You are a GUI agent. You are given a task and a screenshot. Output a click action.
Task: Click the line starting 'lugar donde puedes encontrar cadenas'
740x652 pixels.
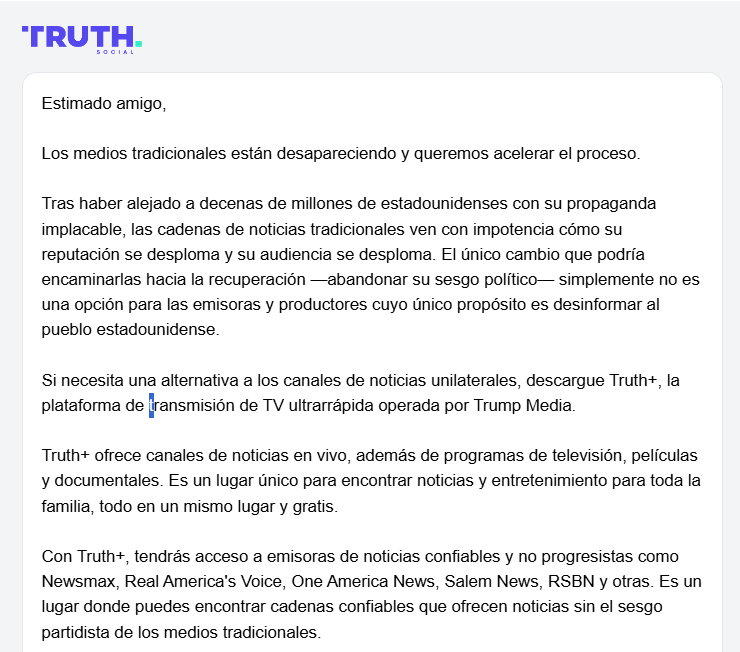click(352, 607)
